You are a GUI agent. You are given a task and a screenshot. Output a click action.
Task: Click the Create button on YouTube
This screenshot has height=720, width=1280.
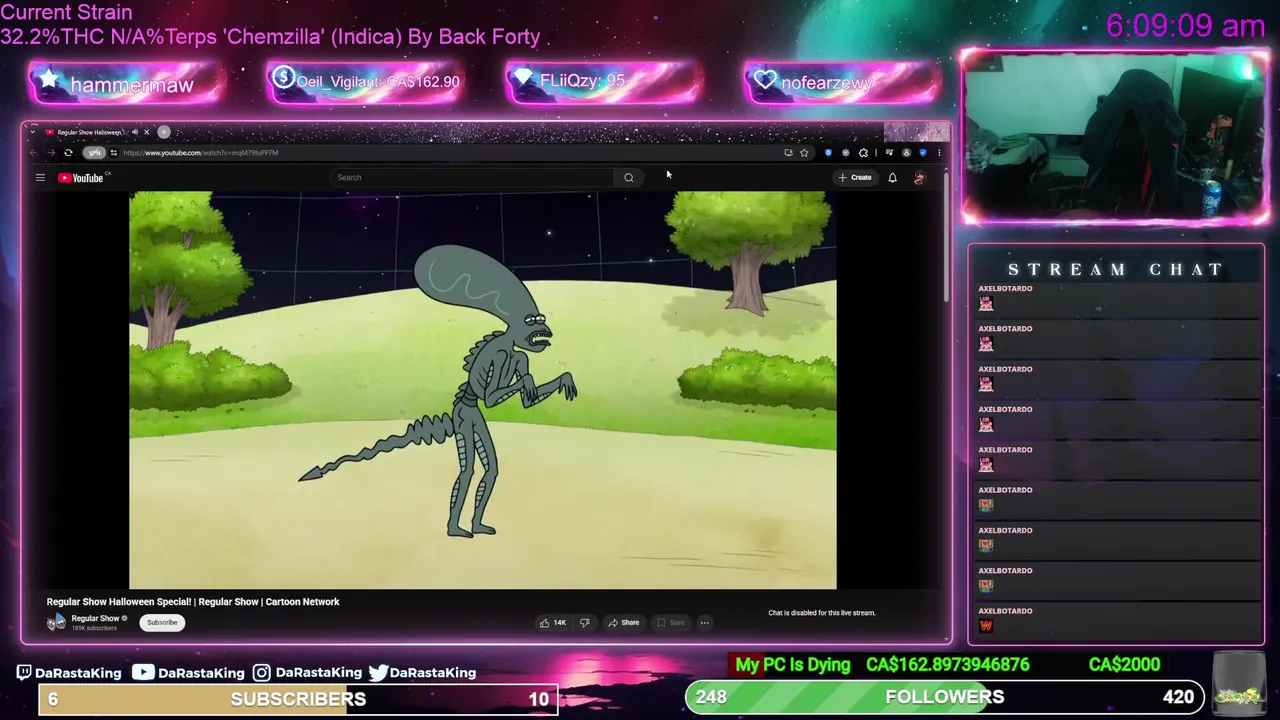tap(856, 177)
